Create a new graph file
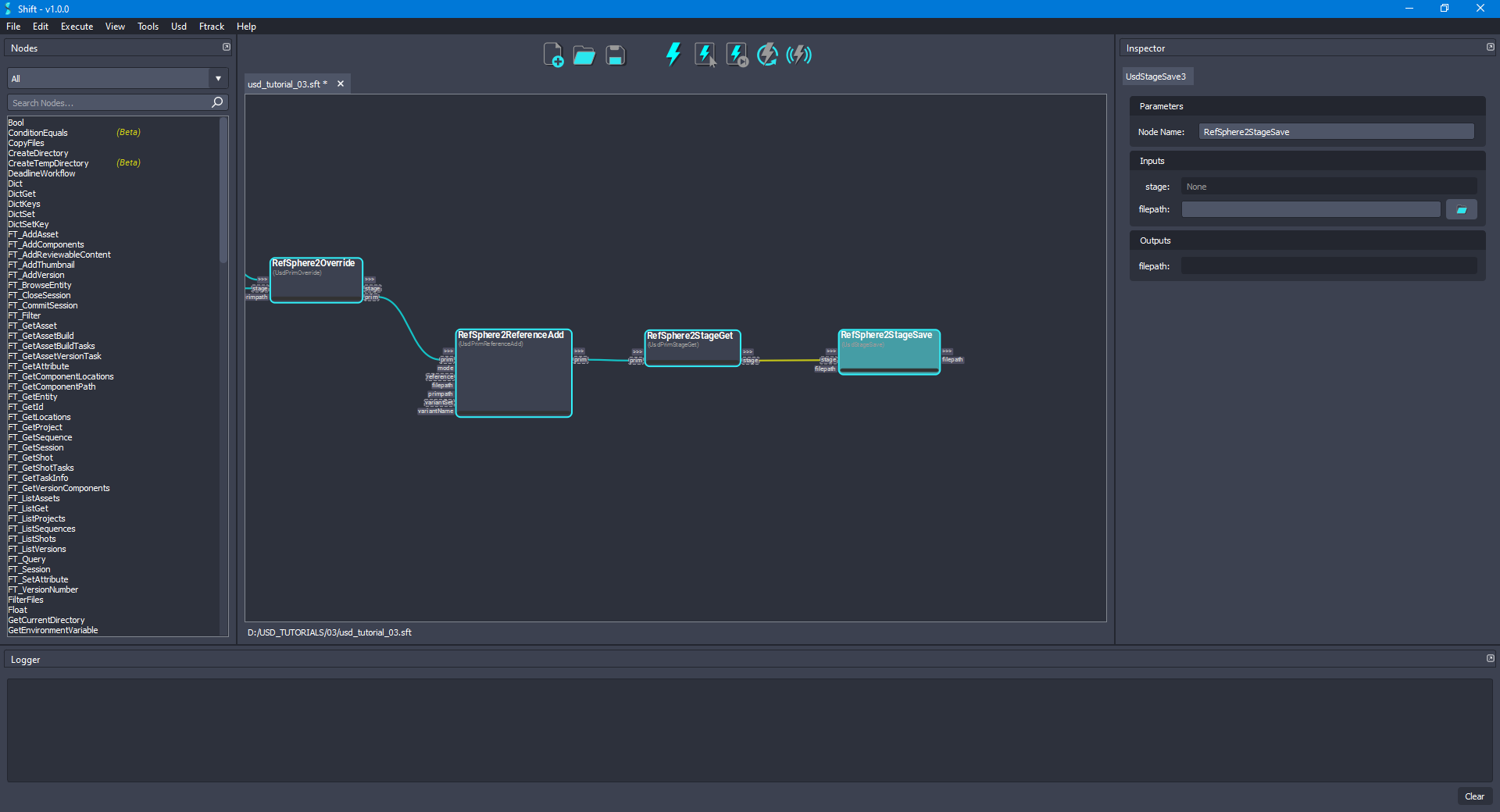The image size is (1500, 812). (554, 55)
